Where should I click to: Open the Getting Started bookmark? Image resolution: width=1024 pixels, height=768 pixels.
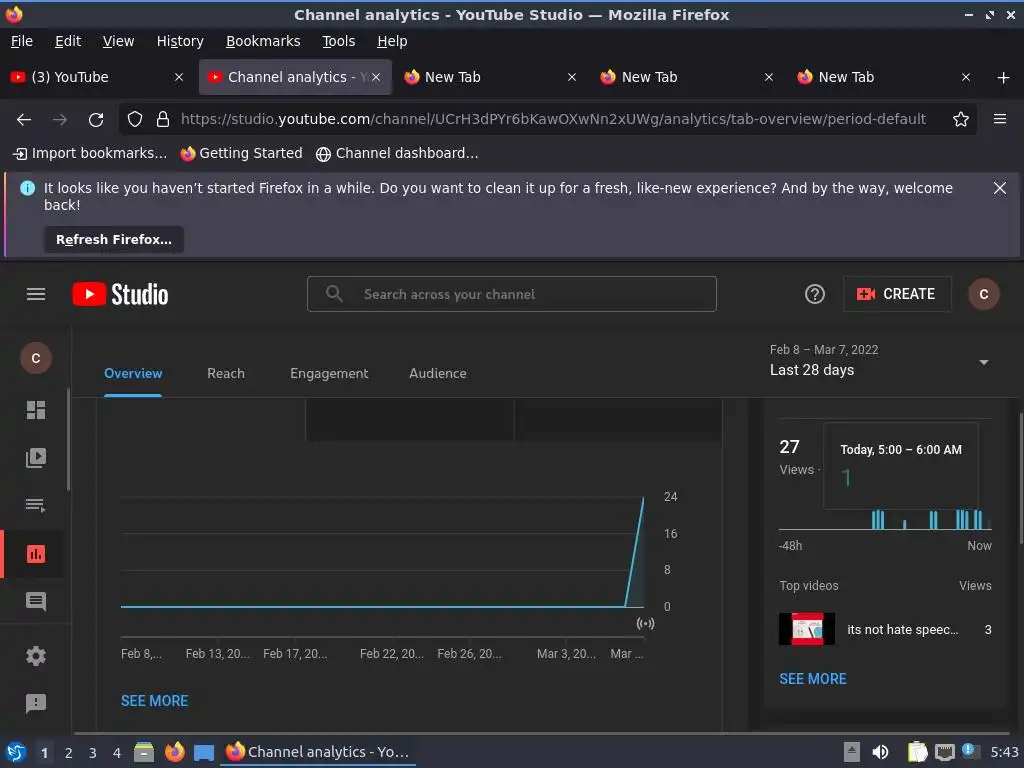[x=242, y=153]
